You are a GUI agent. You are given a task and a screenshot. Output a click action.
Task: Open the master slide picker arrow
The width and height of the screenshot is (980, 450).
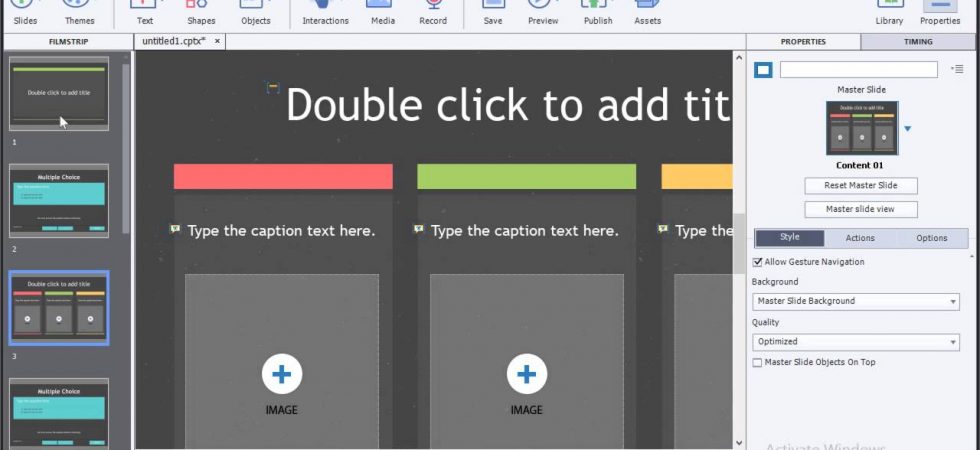(x=908, y=129)
